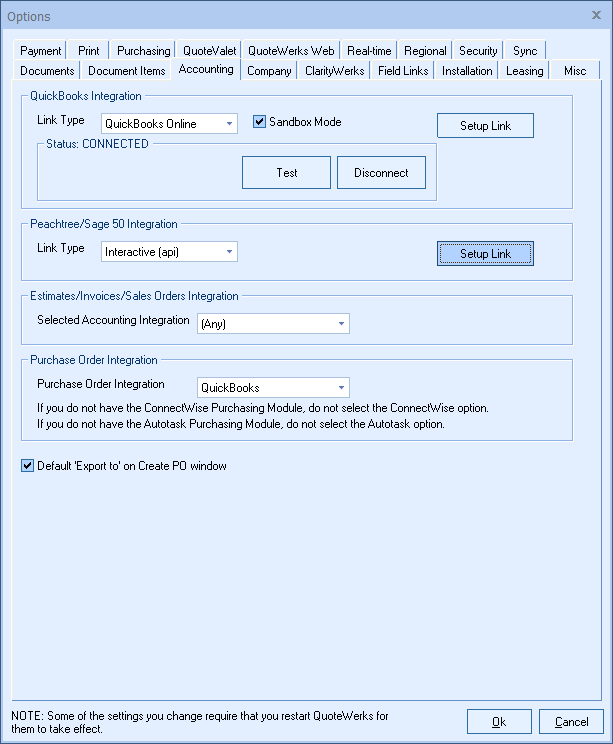Select the ClarityWerks tab
The height and width of the screenshot is (744, 613).
click(x=335, y=71)
